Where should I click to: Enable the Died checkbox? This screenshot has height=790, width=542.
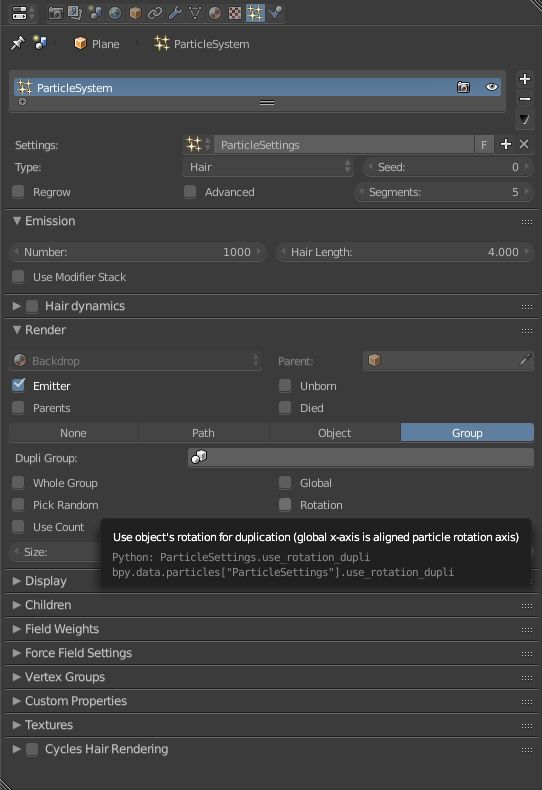tap(285, 408)
